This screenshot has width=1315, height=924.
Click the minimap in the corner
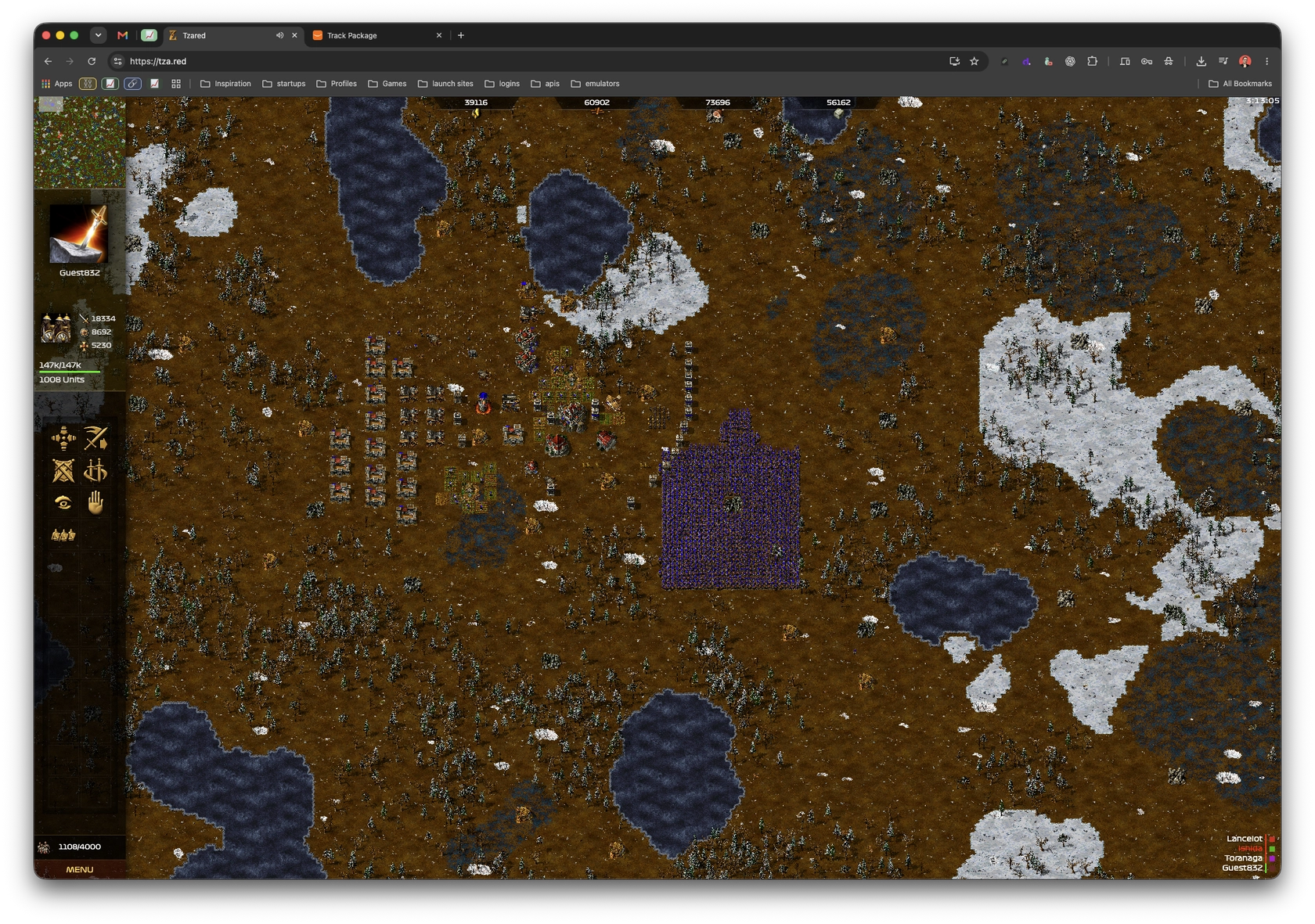[x=80, y=142]
